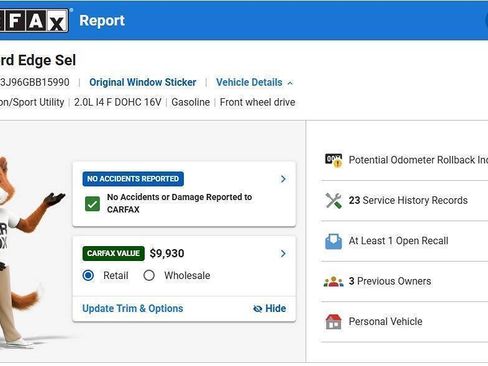Hide the CARFAX value
The height and width of the screenshot is (366, 488).
tap(269, 308)
